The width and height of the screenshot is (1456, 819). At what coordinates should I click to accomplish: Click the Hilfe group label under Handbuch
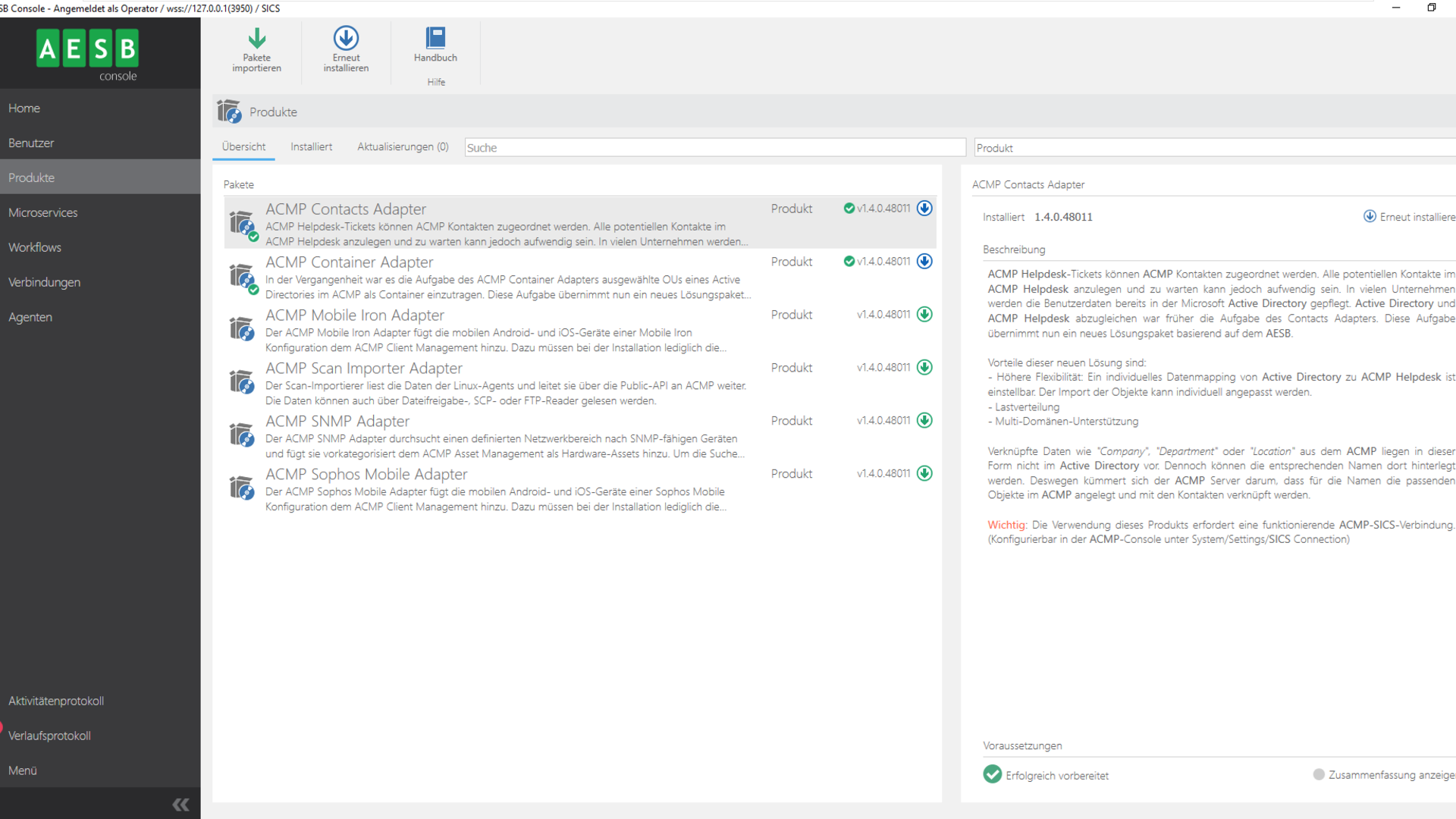[x=436, y=82]
